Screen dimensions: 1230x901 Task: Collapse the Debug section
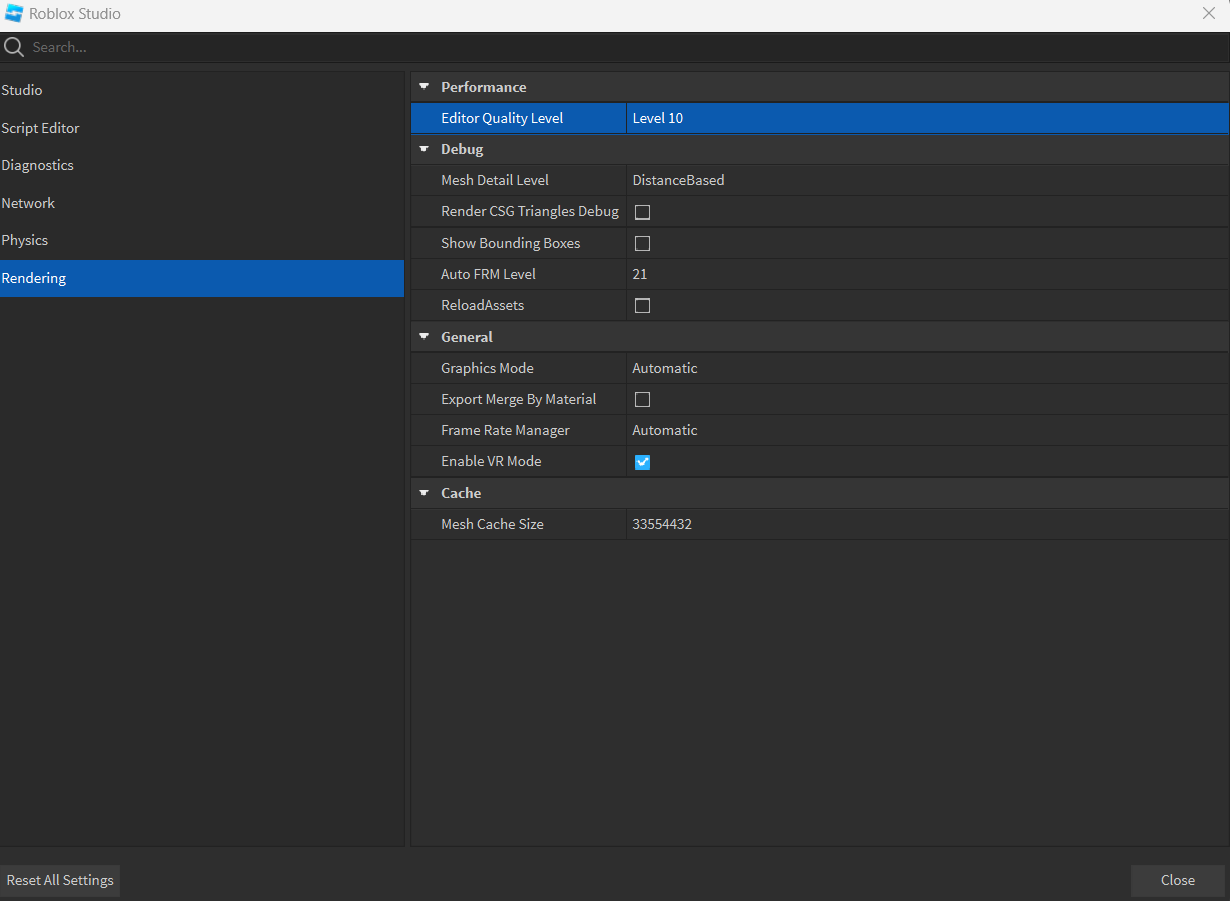pos(424,148)
